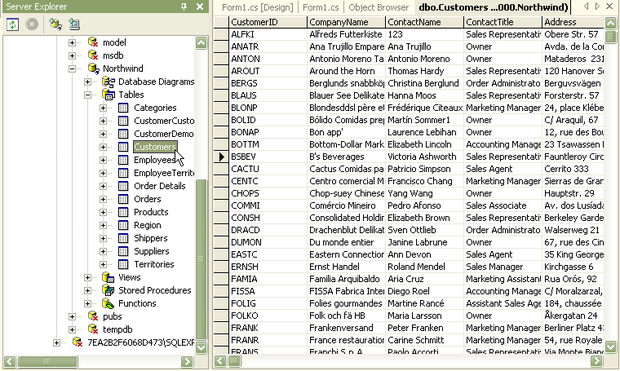The height and width of the screenshot is (371, 620).
Task: Expand the 7EA2B2F6068D473\SQLEXPRESS server node
Action: coord(57,343)
